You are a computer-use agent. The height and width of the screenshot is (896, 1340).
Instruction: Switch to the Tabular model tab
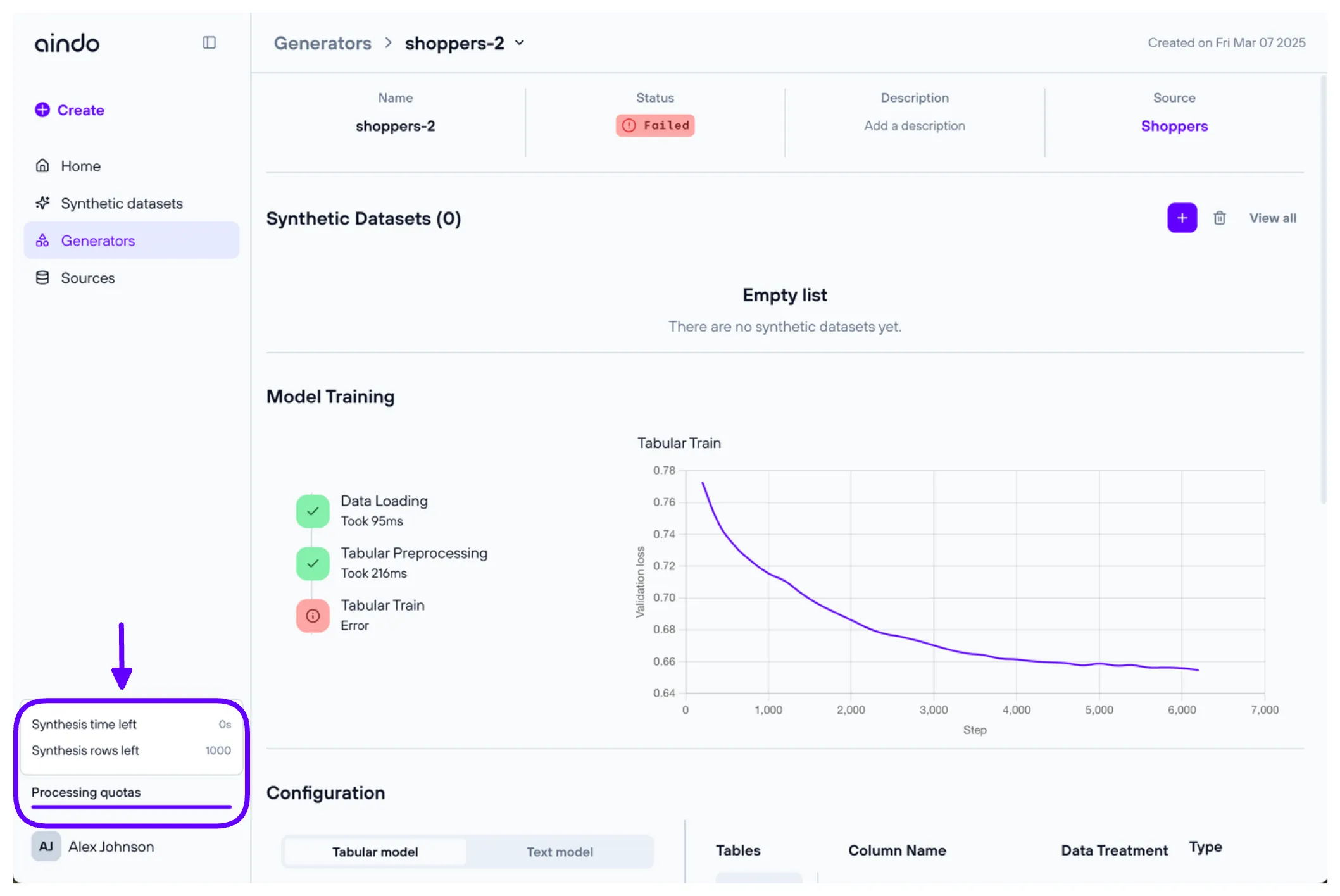pyautogui.click(x=375, y=852)
